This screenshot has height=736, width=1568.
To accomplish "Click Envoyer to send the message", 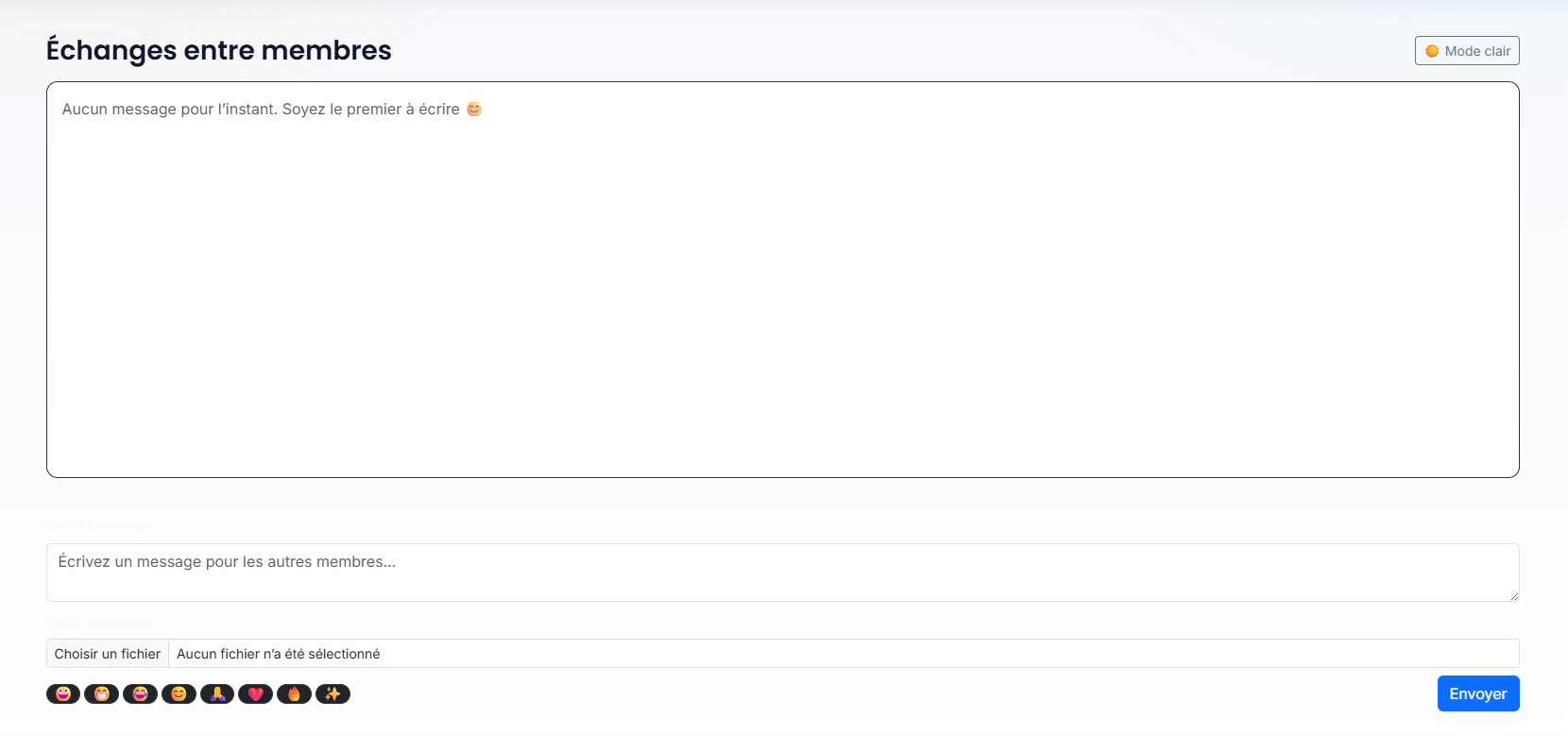I will pyautogui.click(x=1478, y=693).
